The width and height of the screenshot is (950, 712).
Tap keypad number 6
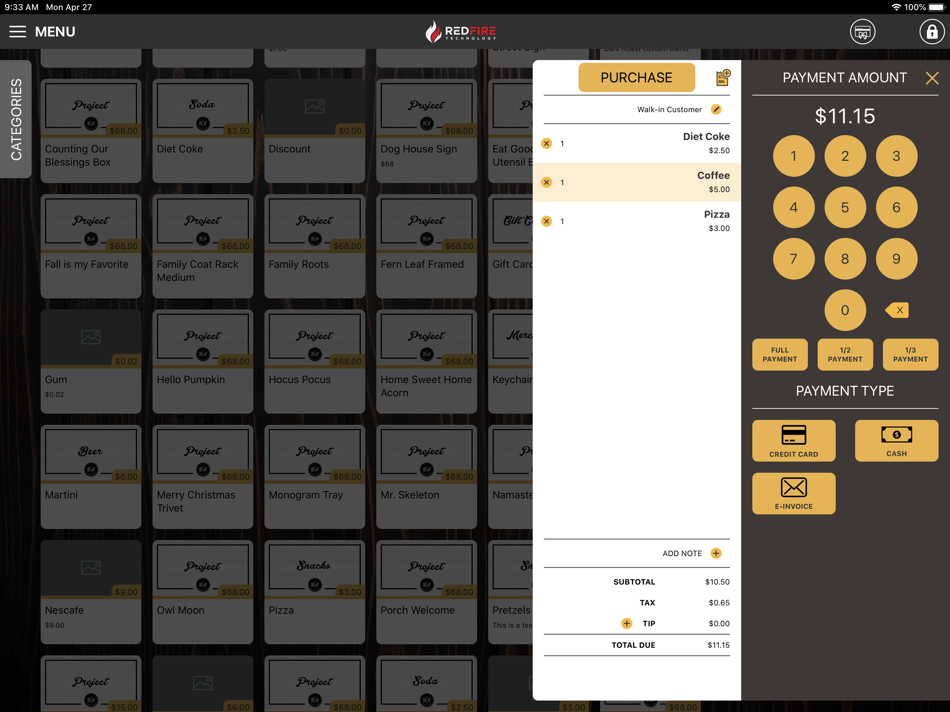point(897,208)
